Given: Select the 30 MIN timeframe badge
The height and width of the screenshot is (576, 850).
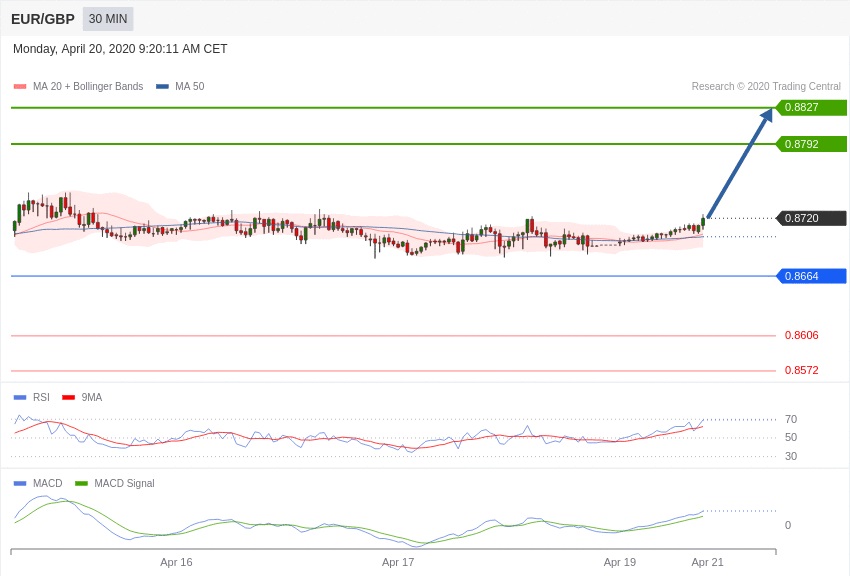Looking at the screenshot, I should [x=108, y=19].
